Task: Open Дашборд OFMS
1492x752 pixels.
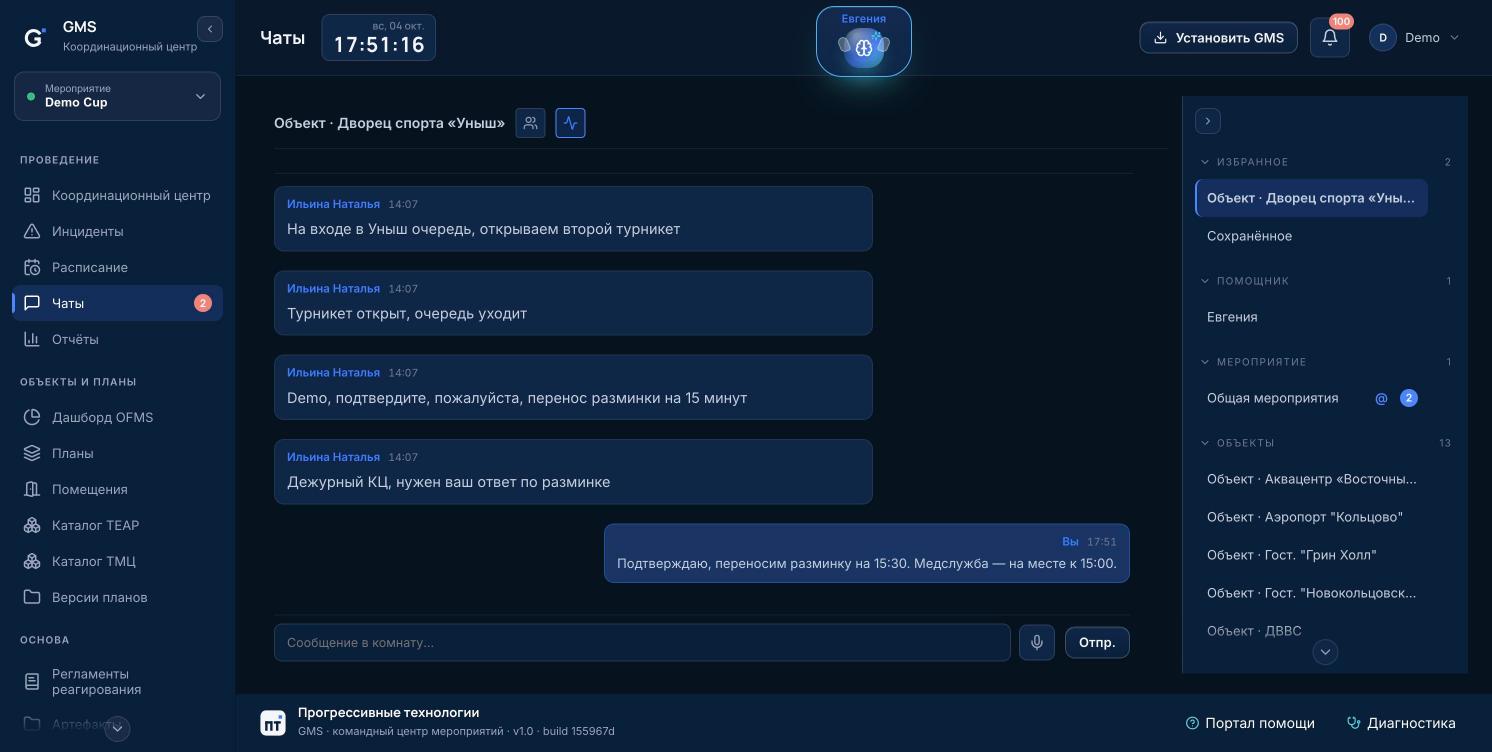Action: tap(118, 417)
